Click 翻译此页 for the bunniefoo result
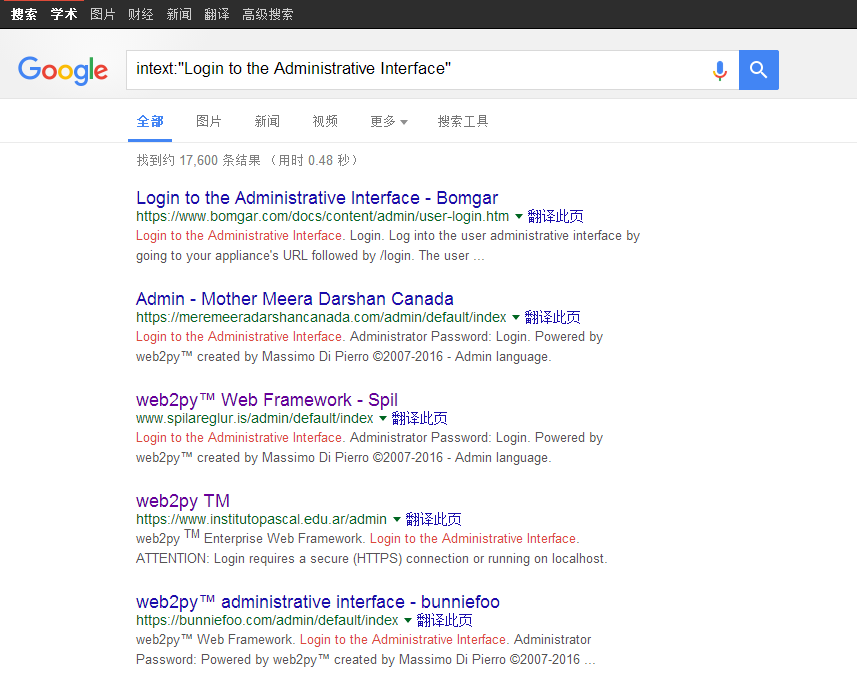The image size is (857, 691). (444, 620)
